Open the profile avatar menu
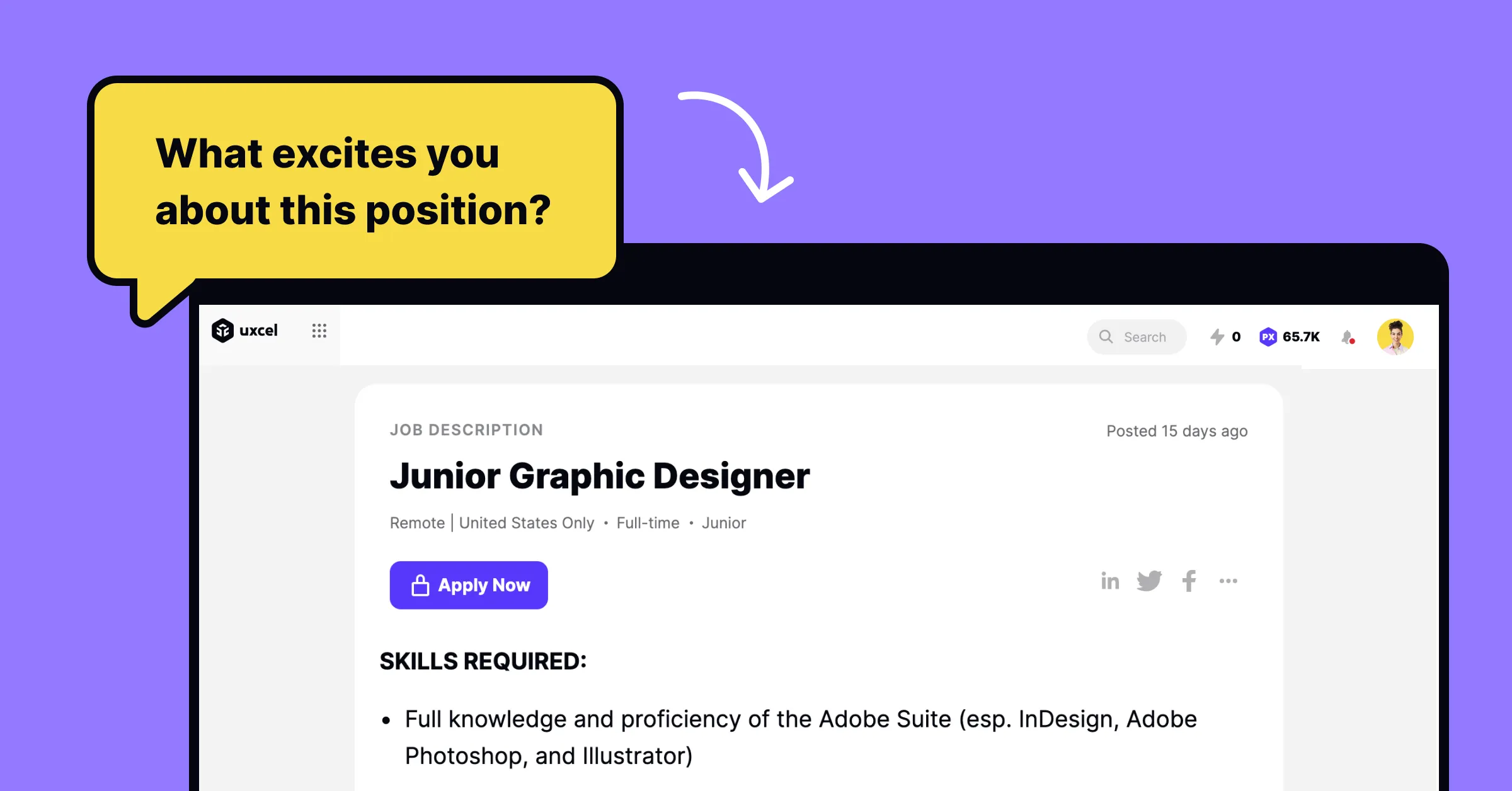The height and width of the screenshot is (791, 1512). 1395,337
